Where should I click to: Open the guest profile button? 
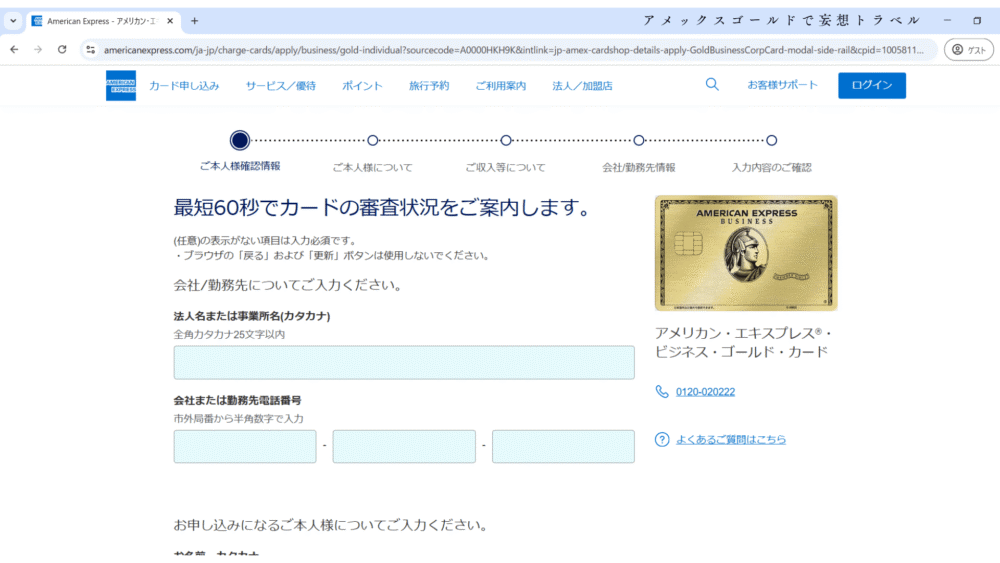pos(968,50)
